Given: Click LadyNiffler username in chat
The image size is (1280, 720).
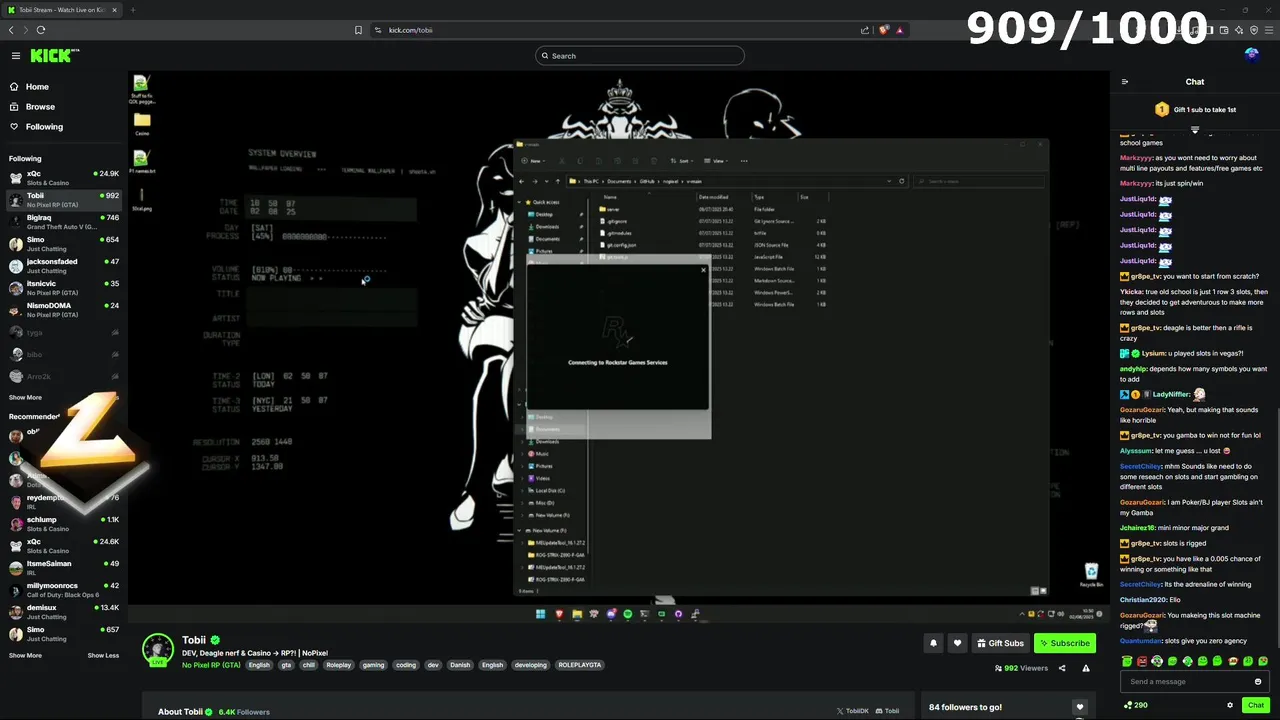Looking at the screenshot, I should (1171, 394).
